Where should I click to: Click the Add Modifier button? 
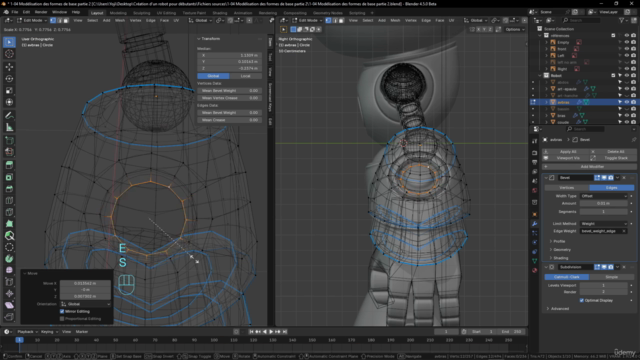click(x=589, y=167)
